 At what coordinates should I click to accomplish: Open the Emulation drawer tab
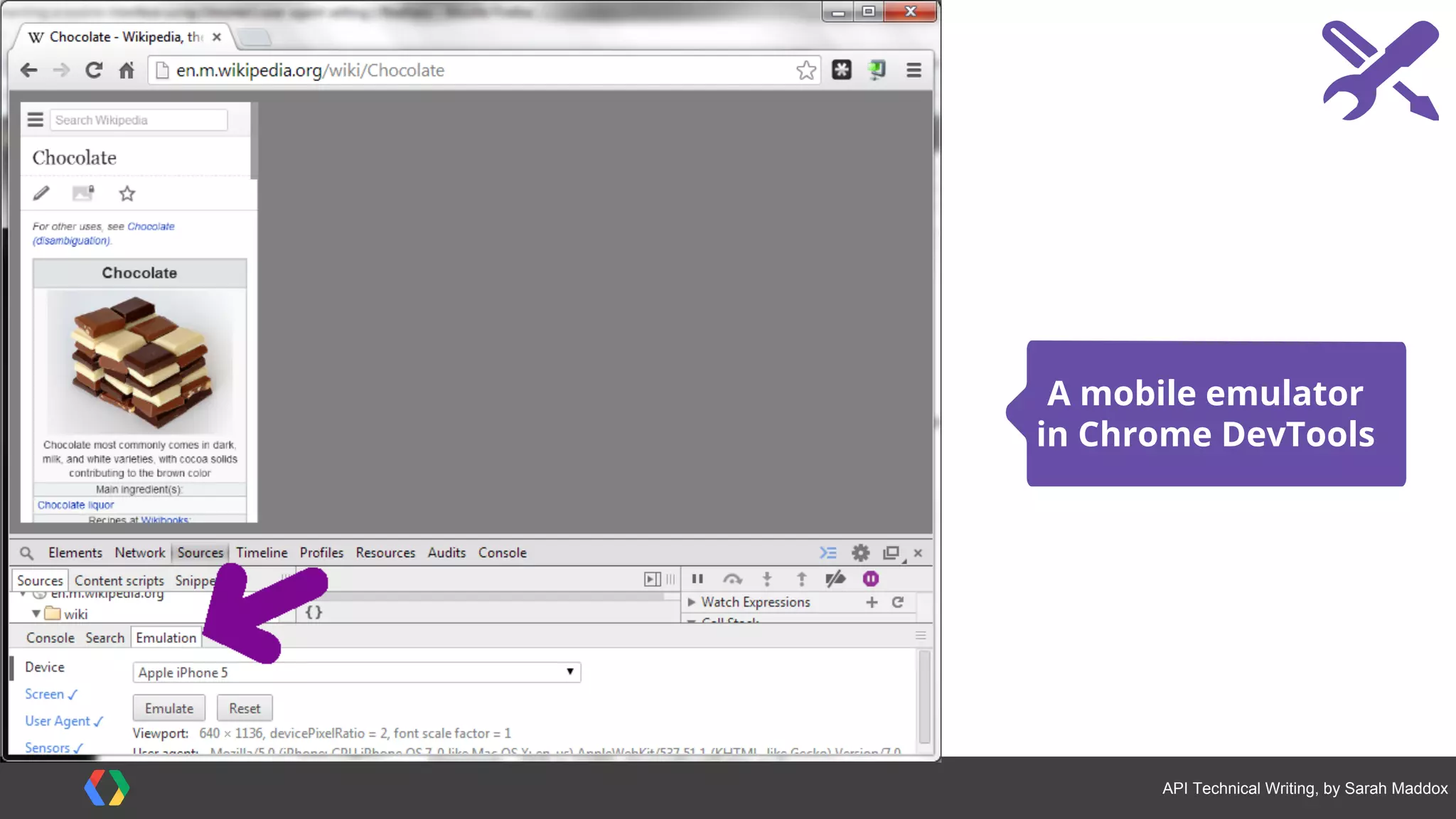[x=166, y=638]
